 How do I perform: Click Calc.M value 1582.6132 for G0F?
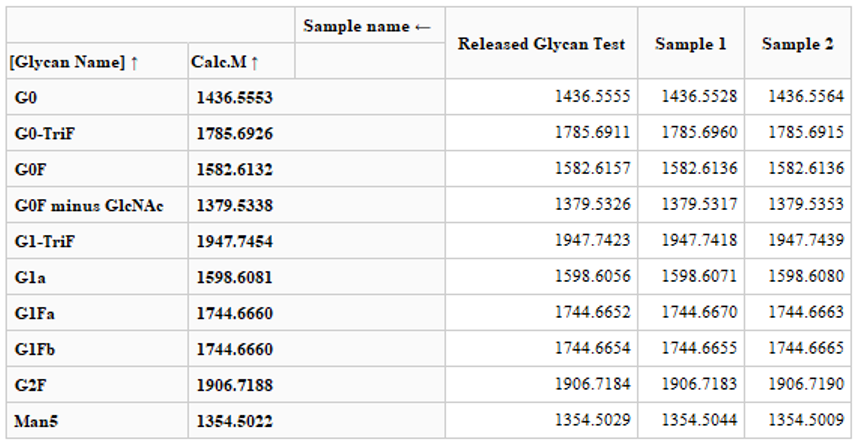[x=231, y=170]
